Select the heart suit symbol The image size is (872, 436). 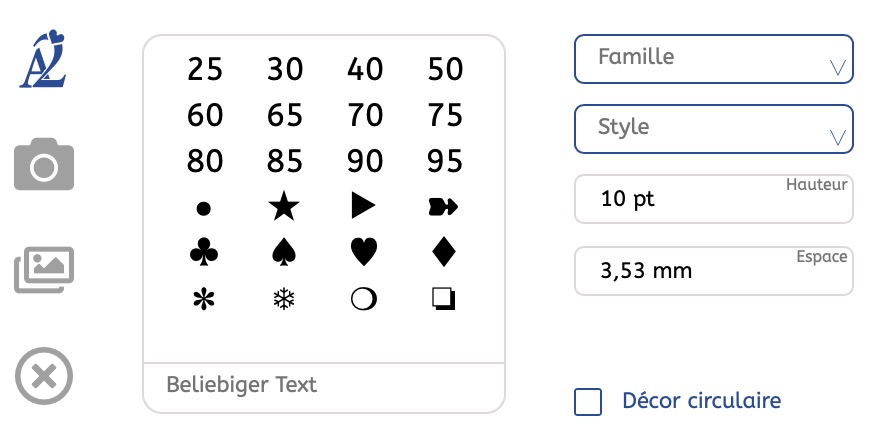pos(364,253)
